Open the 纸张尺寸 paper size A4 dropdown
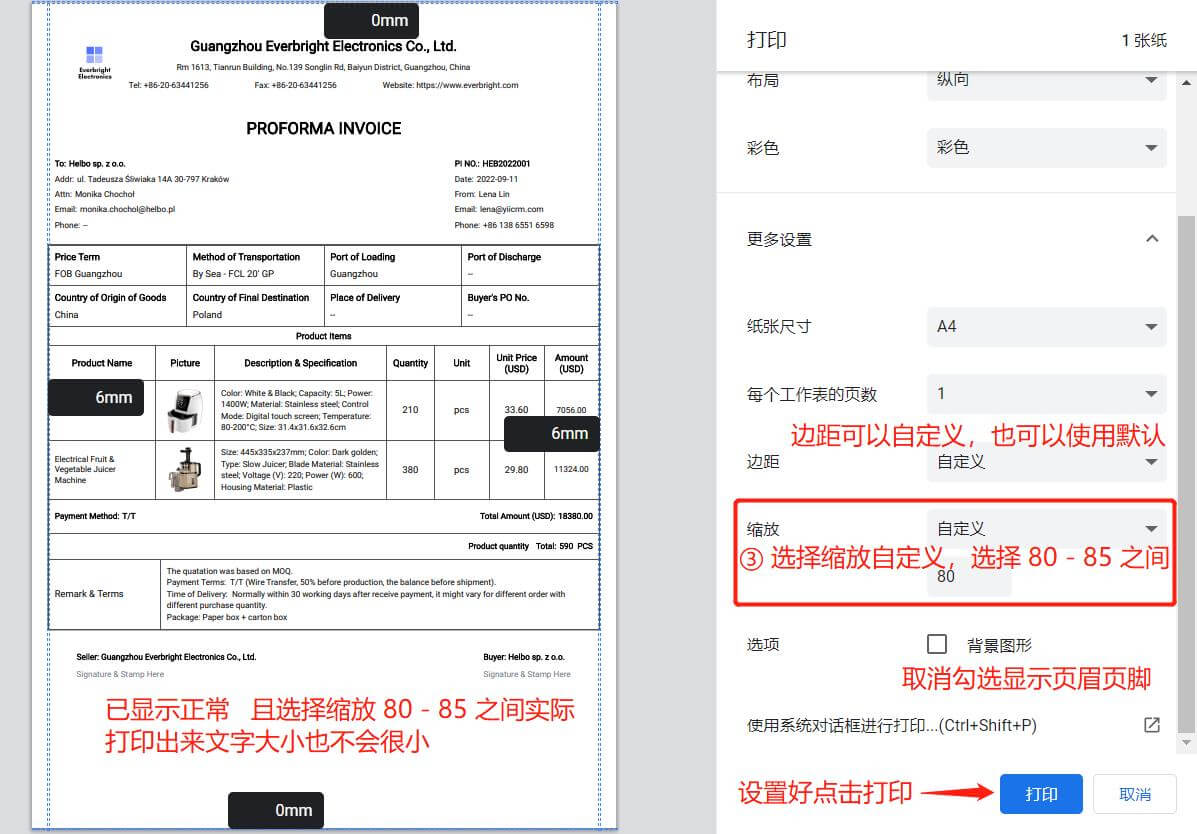 (1047, 327)
